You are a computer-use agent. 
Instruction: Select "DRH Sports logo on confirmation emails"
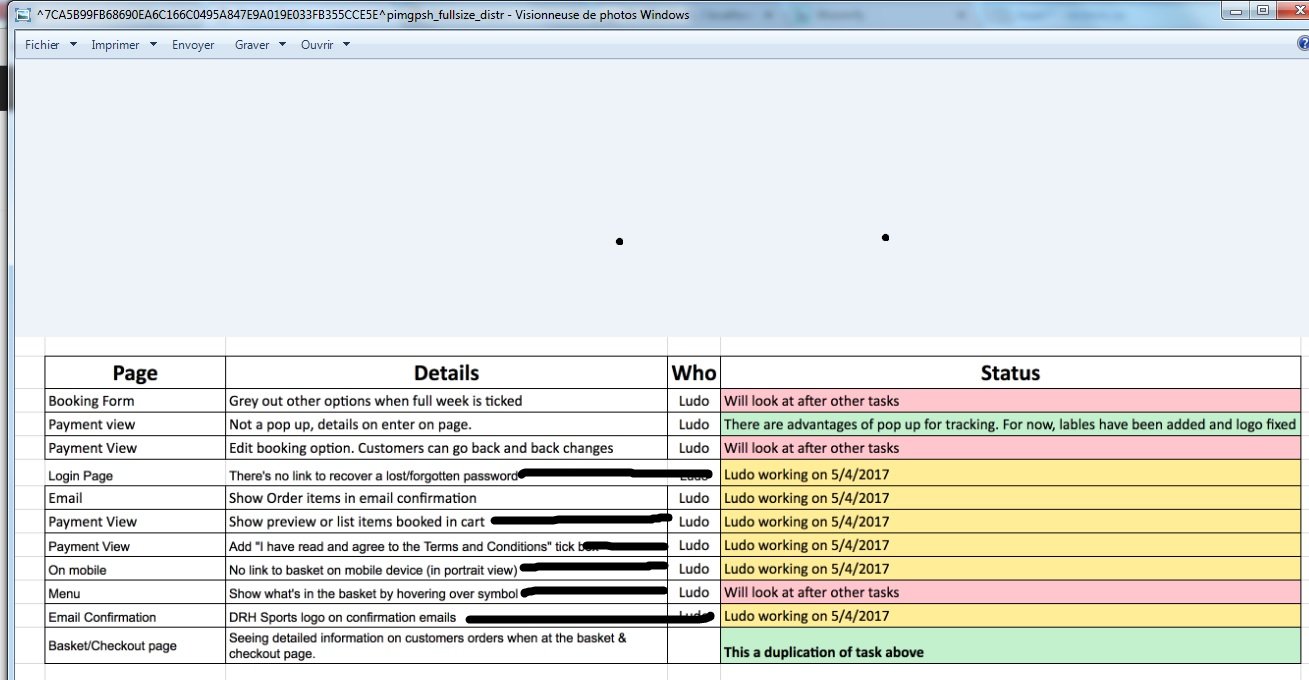tap(446, 617)
